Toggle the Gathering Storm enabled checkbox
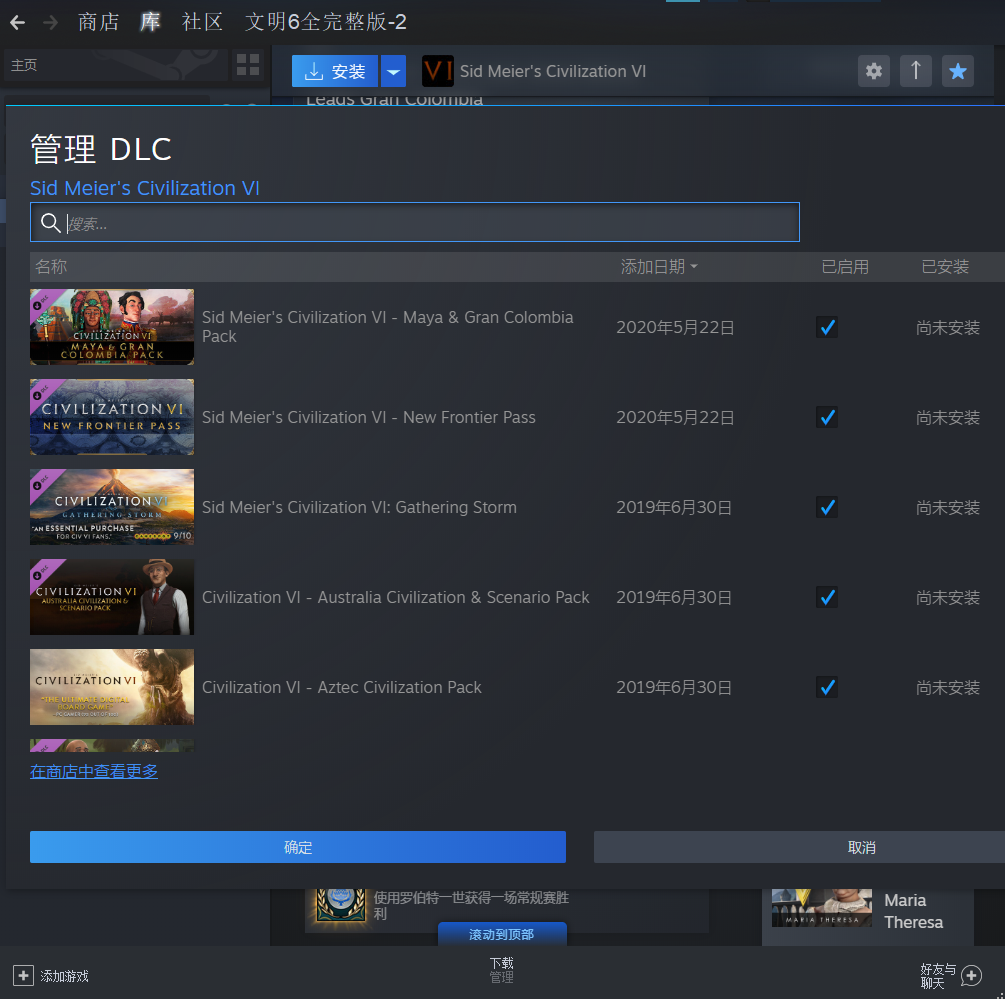Image resolution: width=1005 pixels, height=999 pixels. click(827, 507)
